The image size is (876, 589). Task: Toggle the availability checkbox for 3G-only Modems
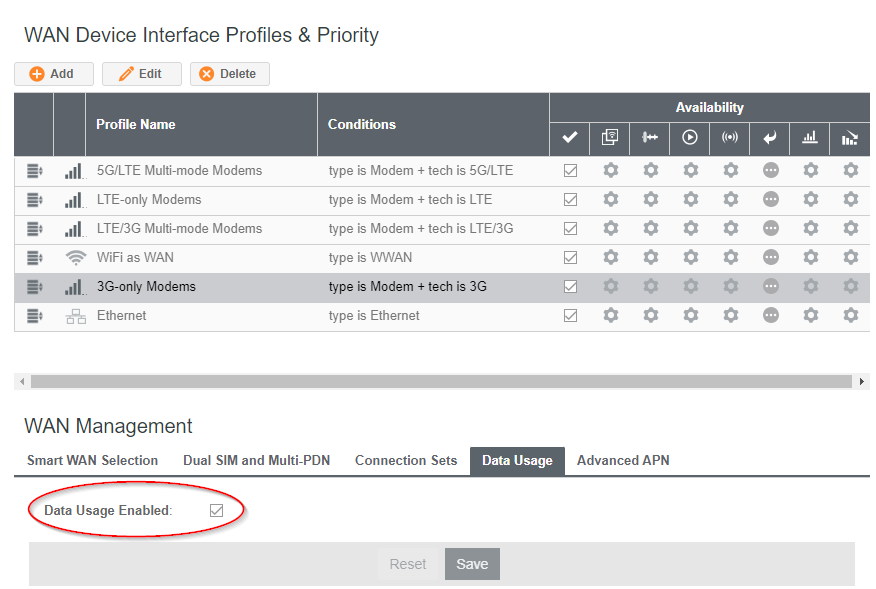[570, 287]
